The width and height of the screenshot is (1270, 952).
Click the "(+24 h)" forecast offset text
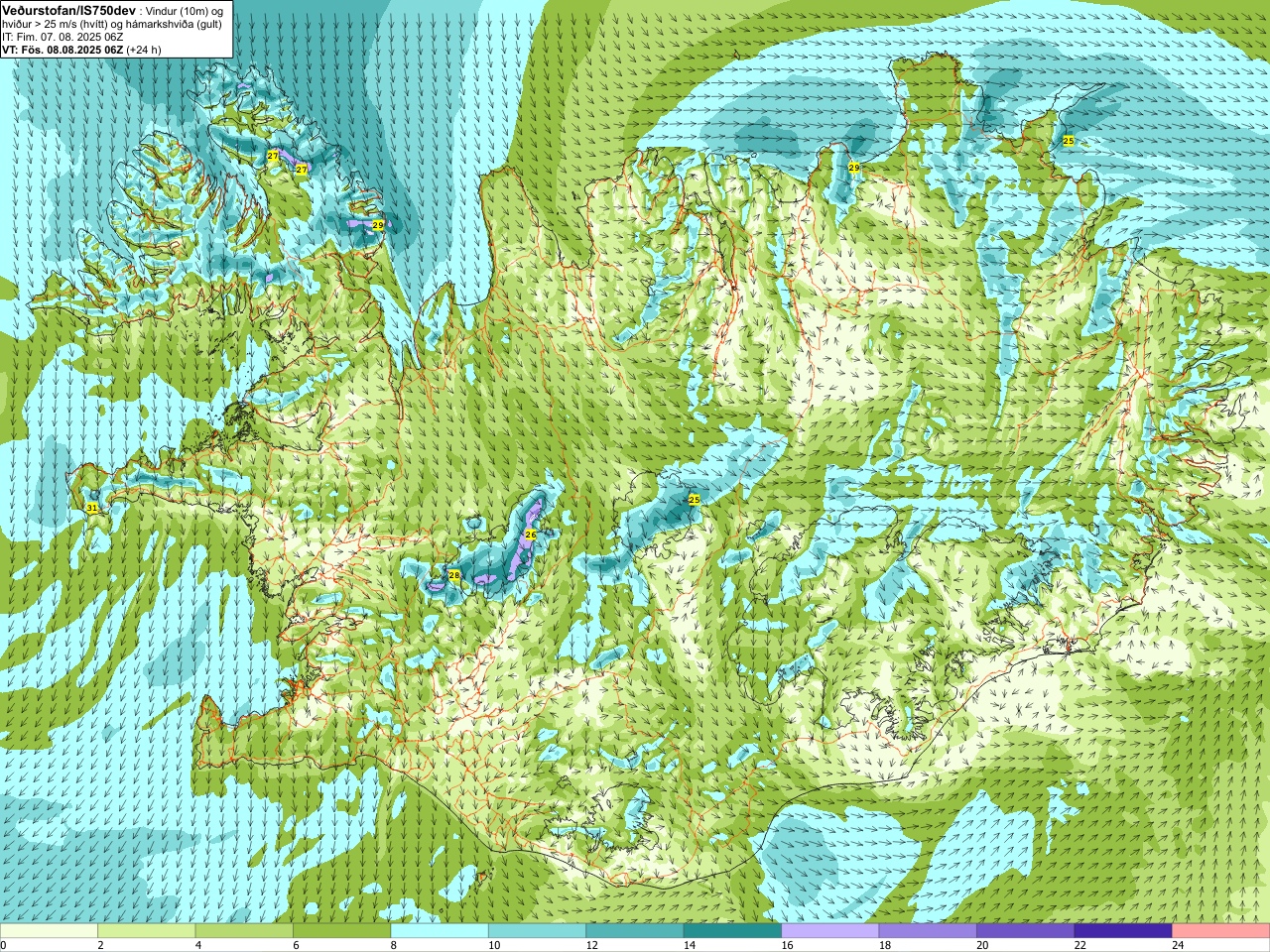145,50
